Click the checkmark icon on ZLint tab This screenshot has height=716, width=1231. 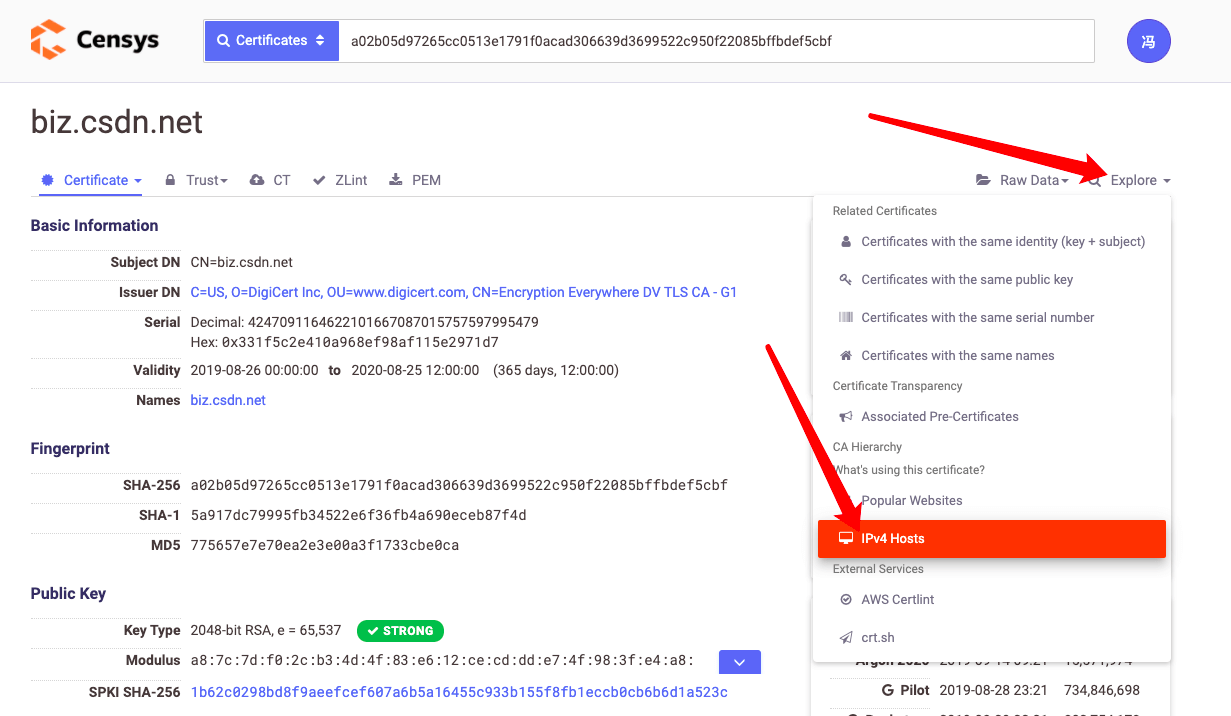tap(319, 180)
